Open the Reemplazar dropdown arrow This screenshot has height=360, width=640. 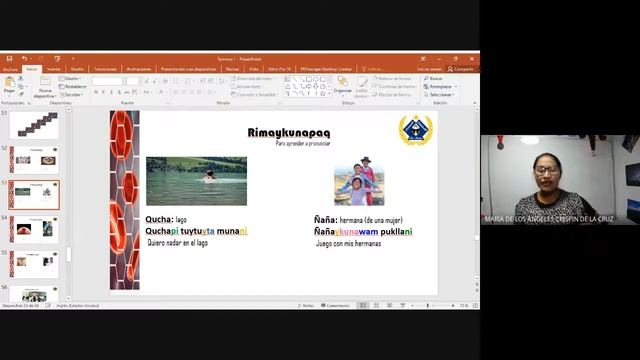pos(456,87)
